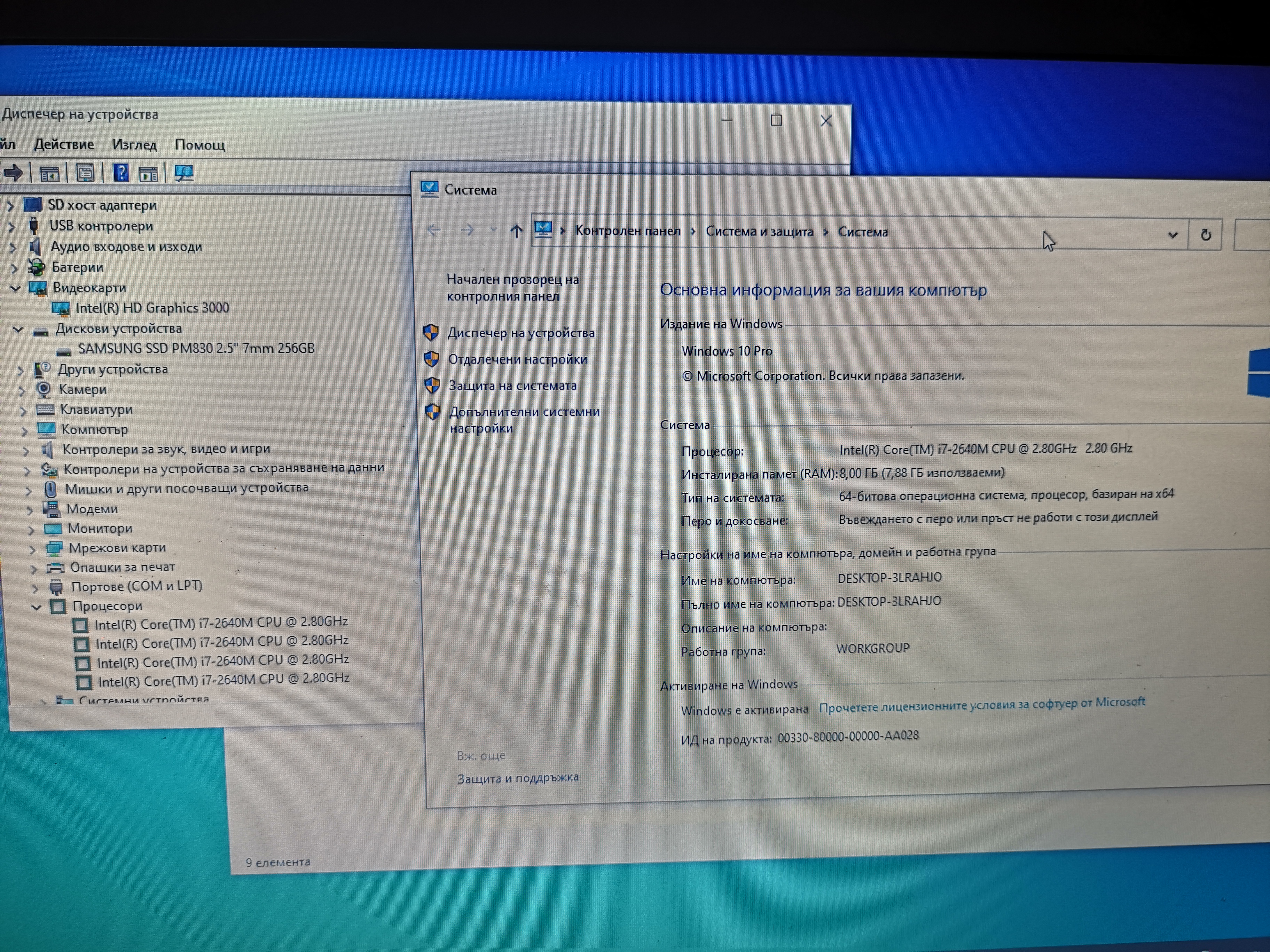Open the Properties toolbar icon in Device Manager
The image size is (1270, 952).
pos(85,173)
